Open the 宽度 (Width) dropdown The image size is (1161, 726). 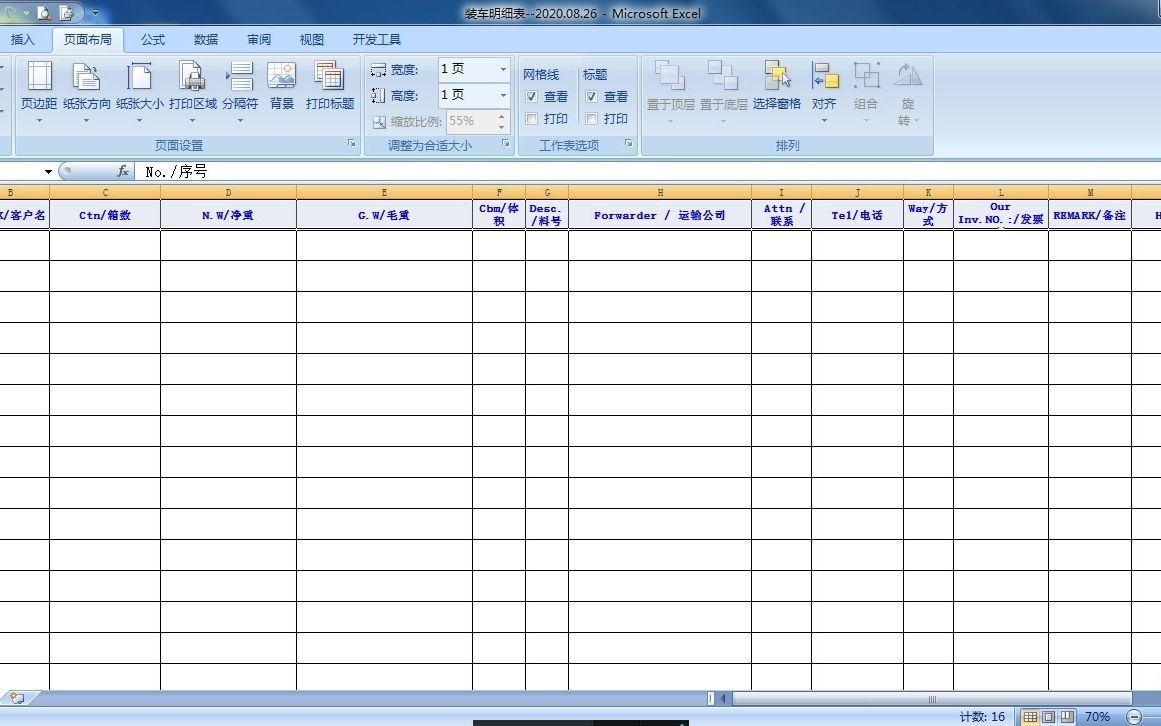tap(502, 70)
